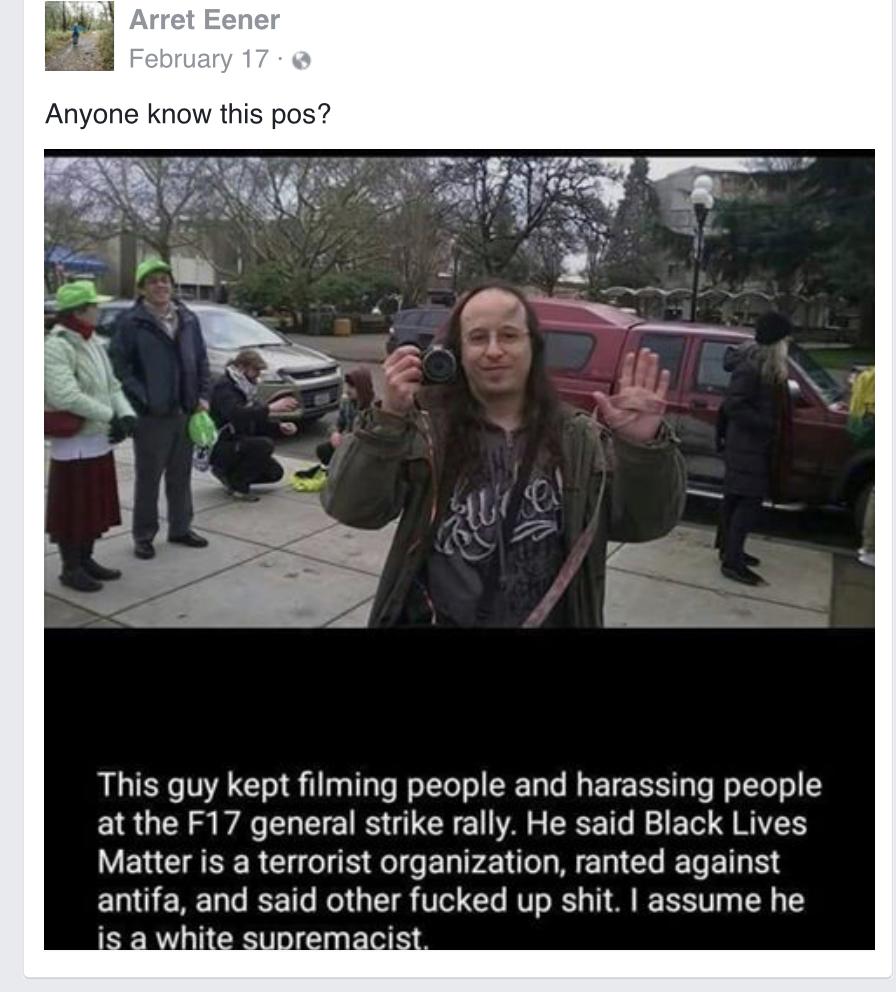Click the raised open hand in the photo
896x992 pixels.
[633, 394]
